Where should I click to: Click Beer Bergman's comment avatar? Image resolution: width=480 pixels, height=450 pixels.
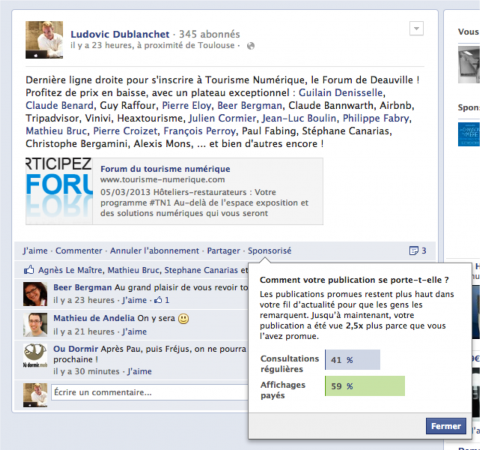pos(35,294)
